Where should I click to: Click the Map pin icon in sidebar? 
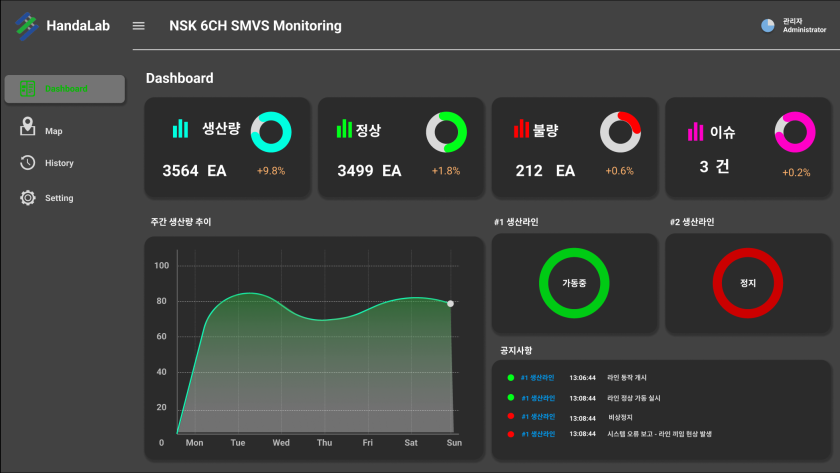point(28,128)
